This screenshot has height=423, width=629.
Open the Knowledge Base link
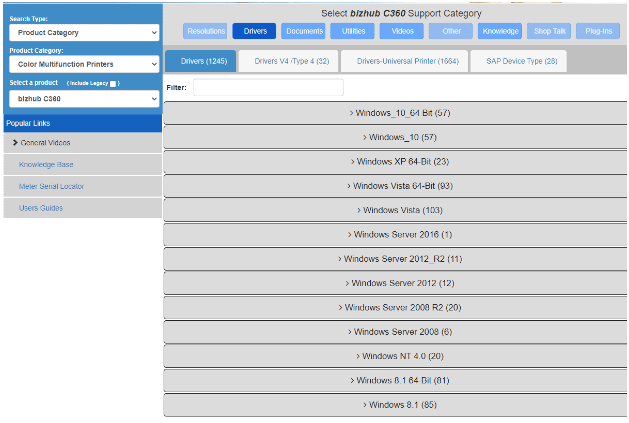click(46, 165)
